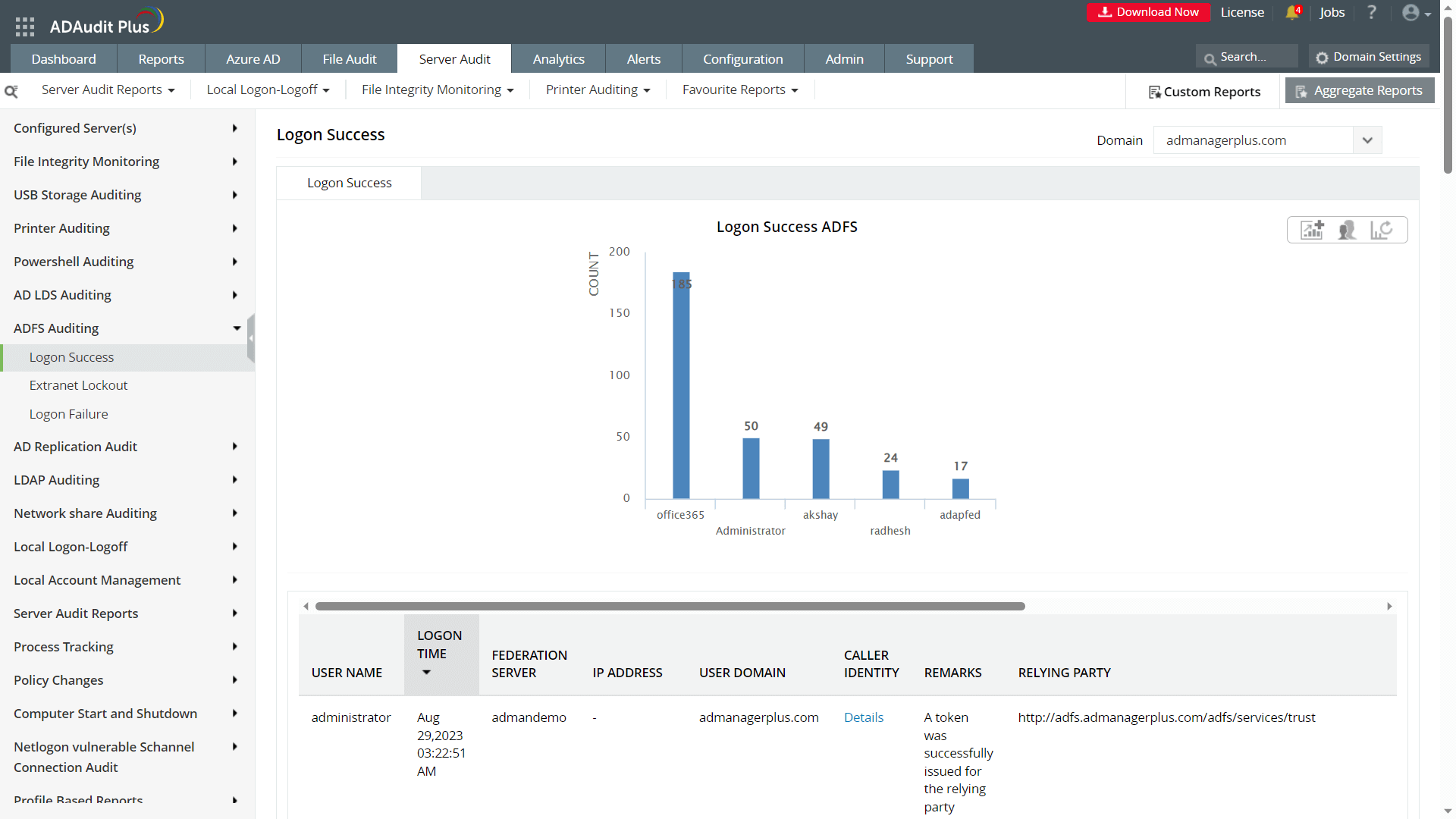Screen dimensions: 1456x819
Task: Click the notifications bell icon
Action: pos(1292,12)
